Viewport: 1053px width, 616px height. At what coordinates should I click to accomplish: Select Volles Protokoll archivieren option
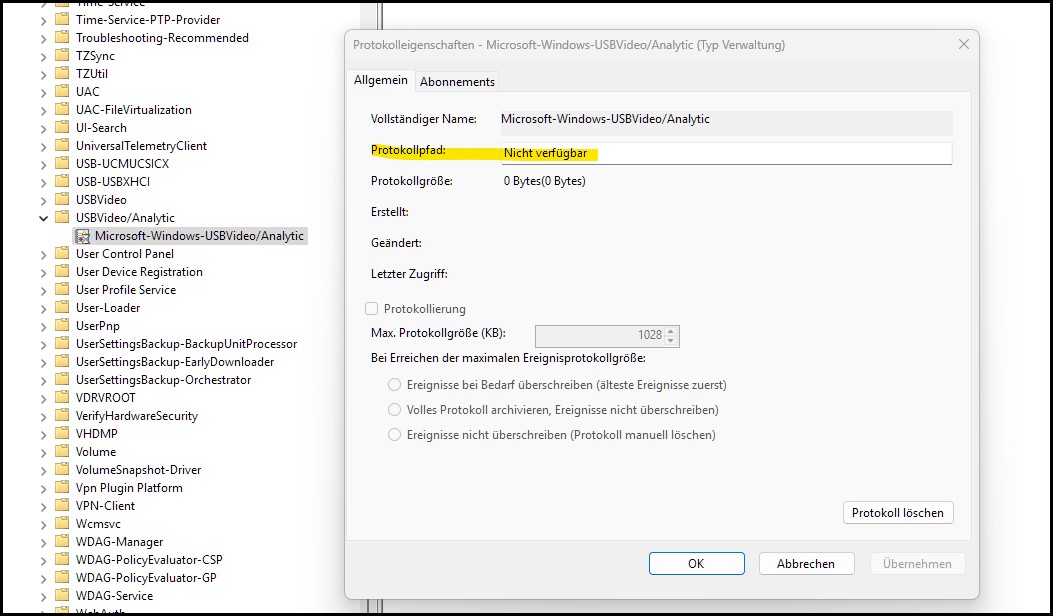(394, 410)
